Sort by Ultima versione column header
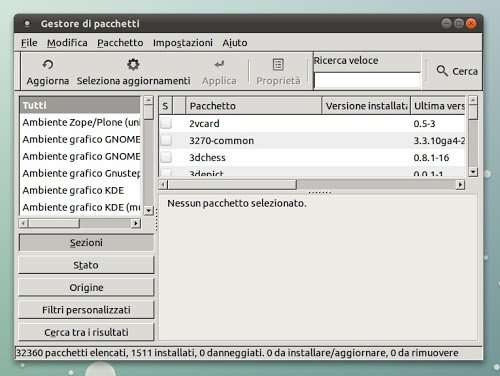The height and width of the screenshot is (376, 500). 438,106
